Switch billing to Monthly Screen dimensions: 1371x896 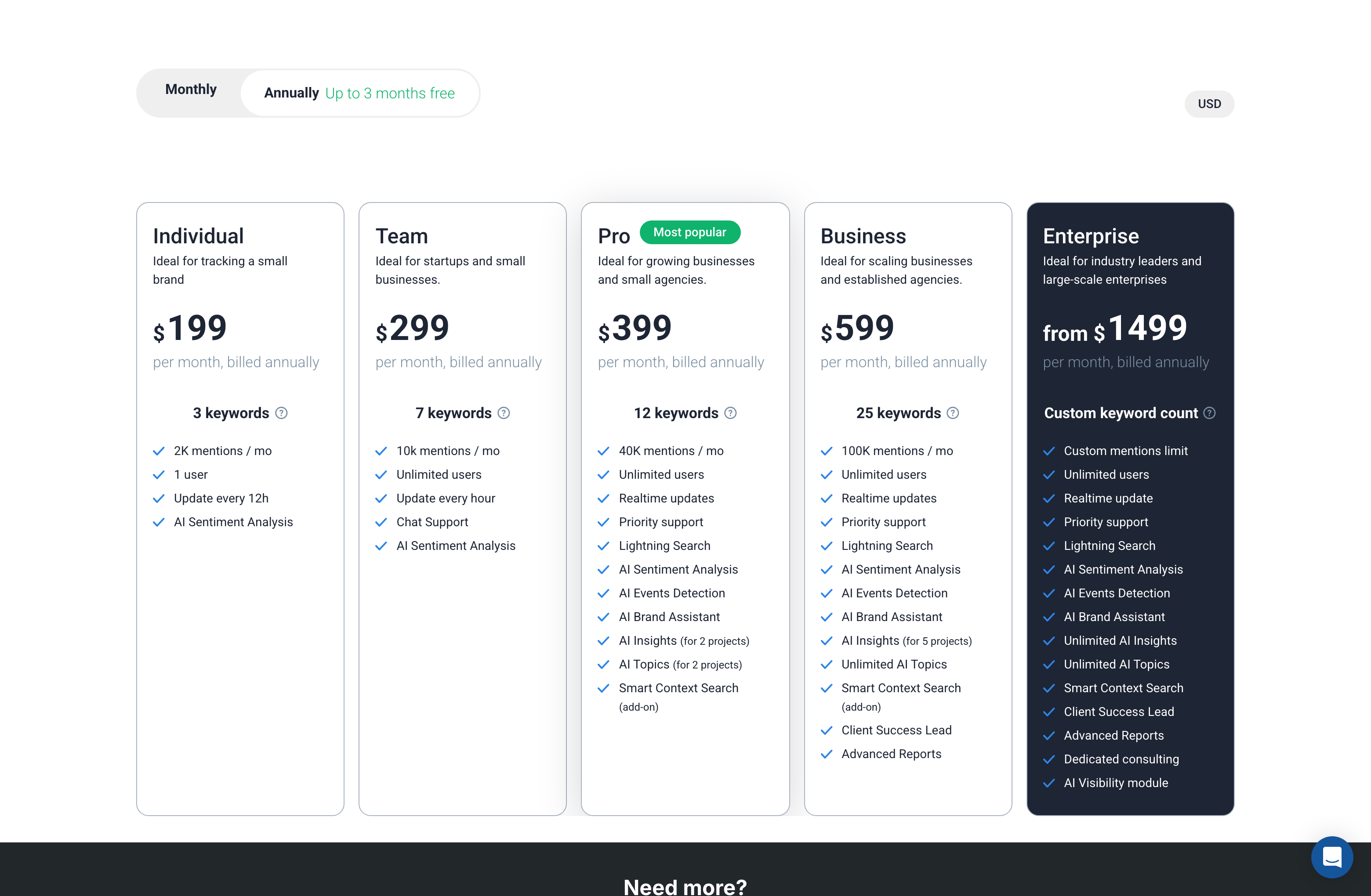pyautogui.click(x=191, y=90)
